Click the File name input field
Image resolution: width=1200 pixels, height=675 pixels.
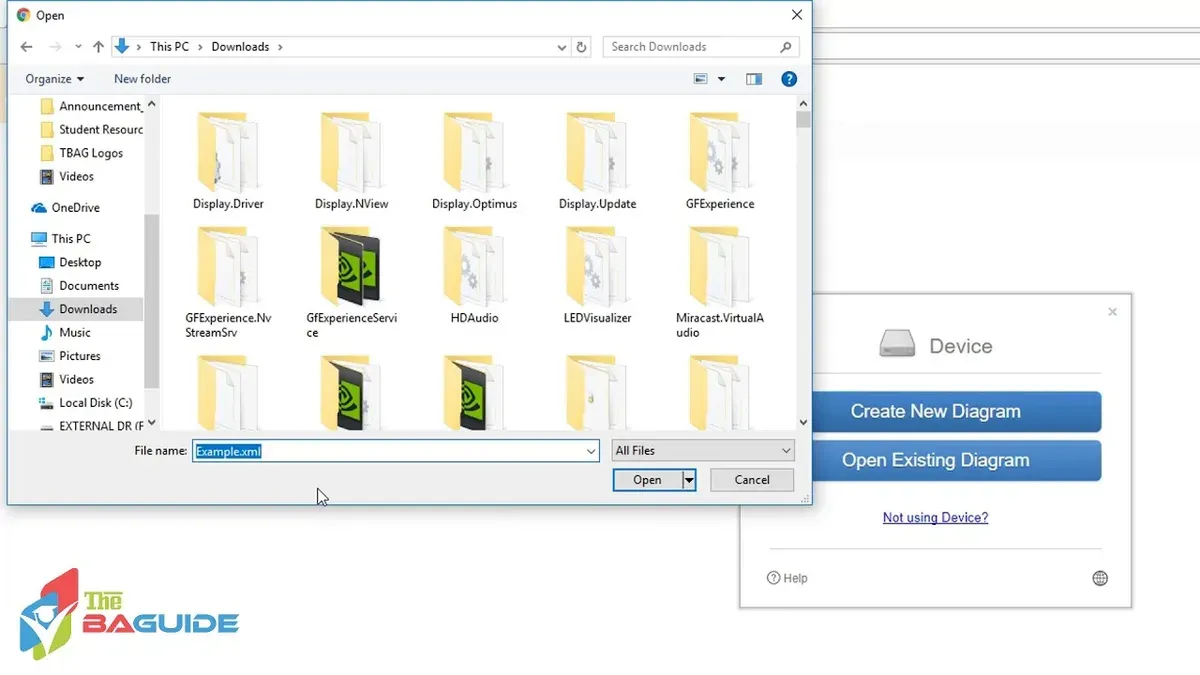[395, 451]
